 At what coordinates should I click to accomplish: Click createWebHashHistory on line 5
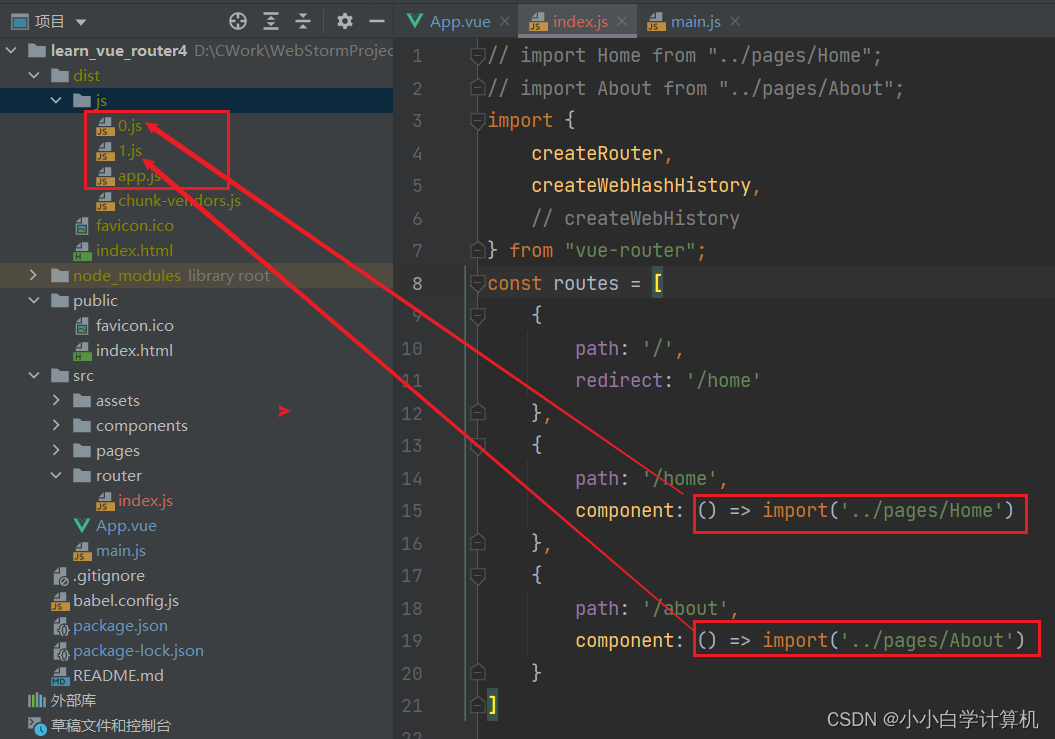pos(641,186)
